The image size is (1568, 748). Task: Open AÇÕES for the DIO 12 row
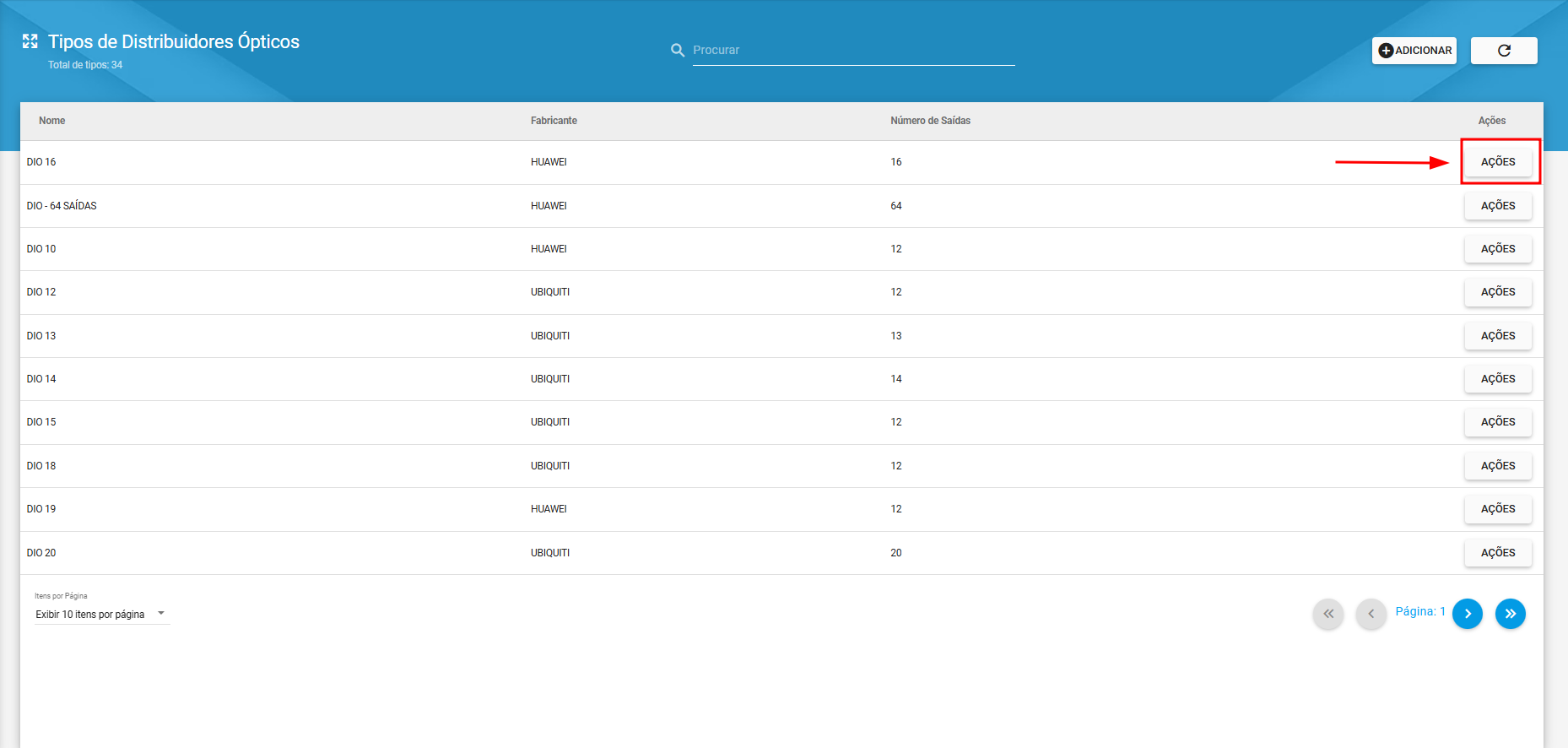1498,292
